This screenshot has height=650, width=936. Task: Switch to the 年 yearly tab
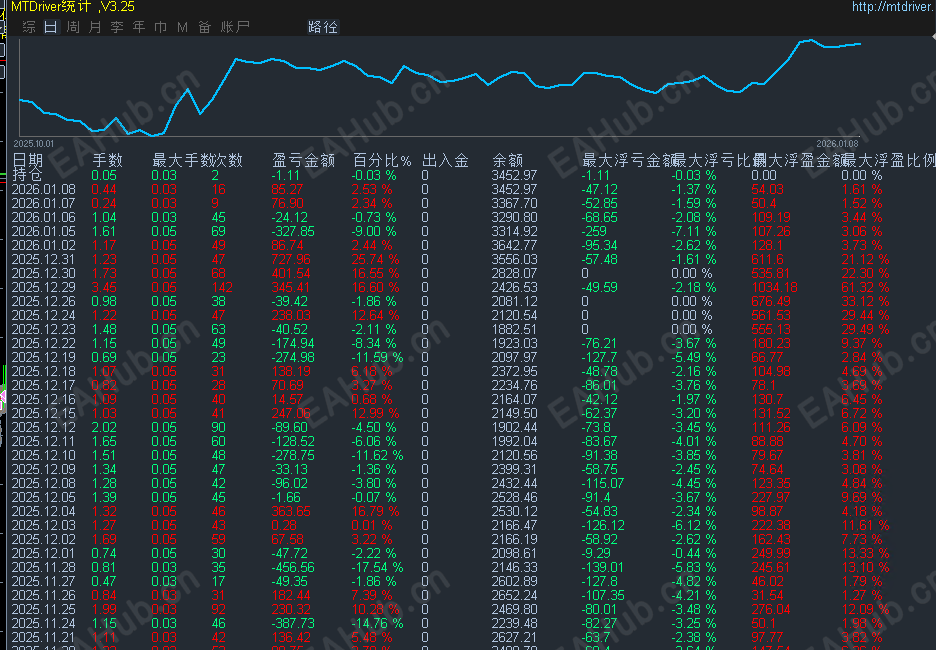[x=138, y=27]
